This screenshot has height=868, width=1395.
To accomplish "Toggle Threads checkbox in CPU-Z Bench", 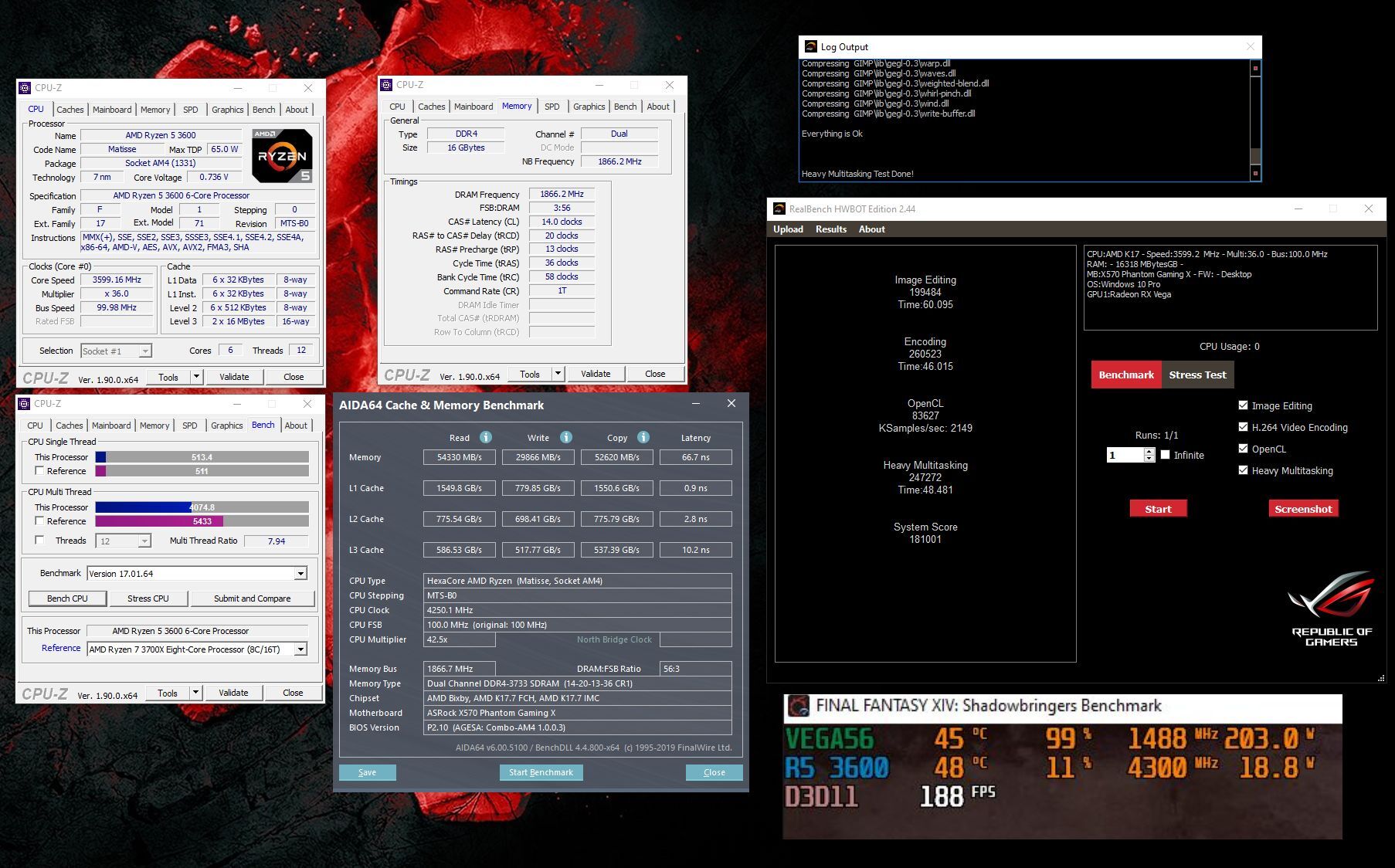I will pyautogui.click(x=39, y=541).
